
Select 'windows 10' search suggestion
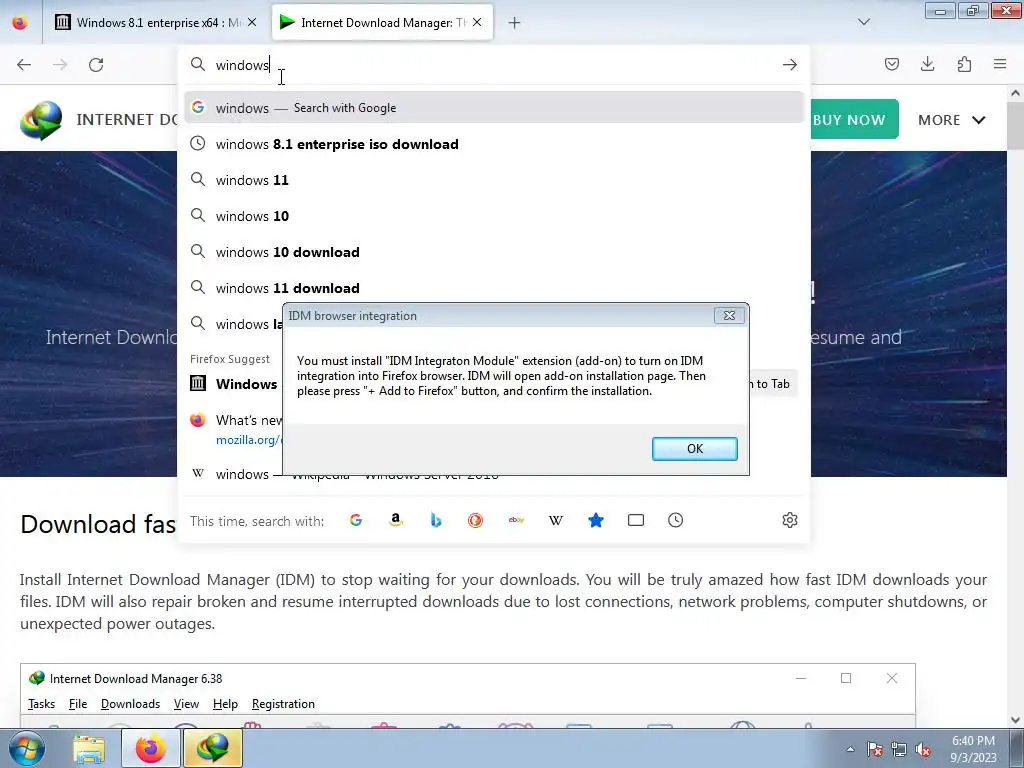point(493,216)
